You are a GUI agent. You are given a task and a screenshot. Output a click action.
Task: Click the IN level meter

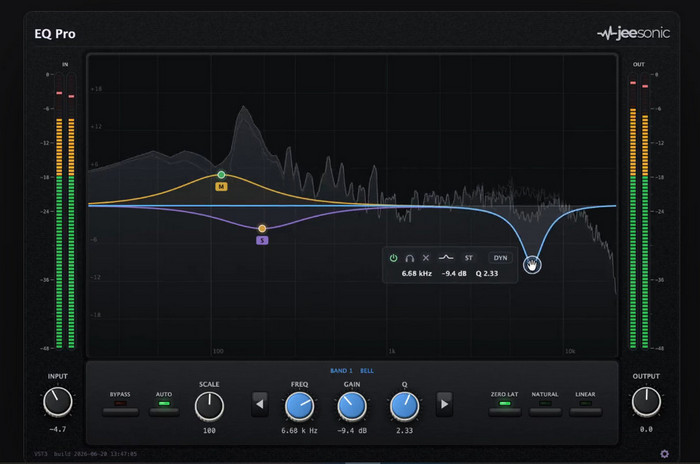pyautogui.click(x=65, y=211)
